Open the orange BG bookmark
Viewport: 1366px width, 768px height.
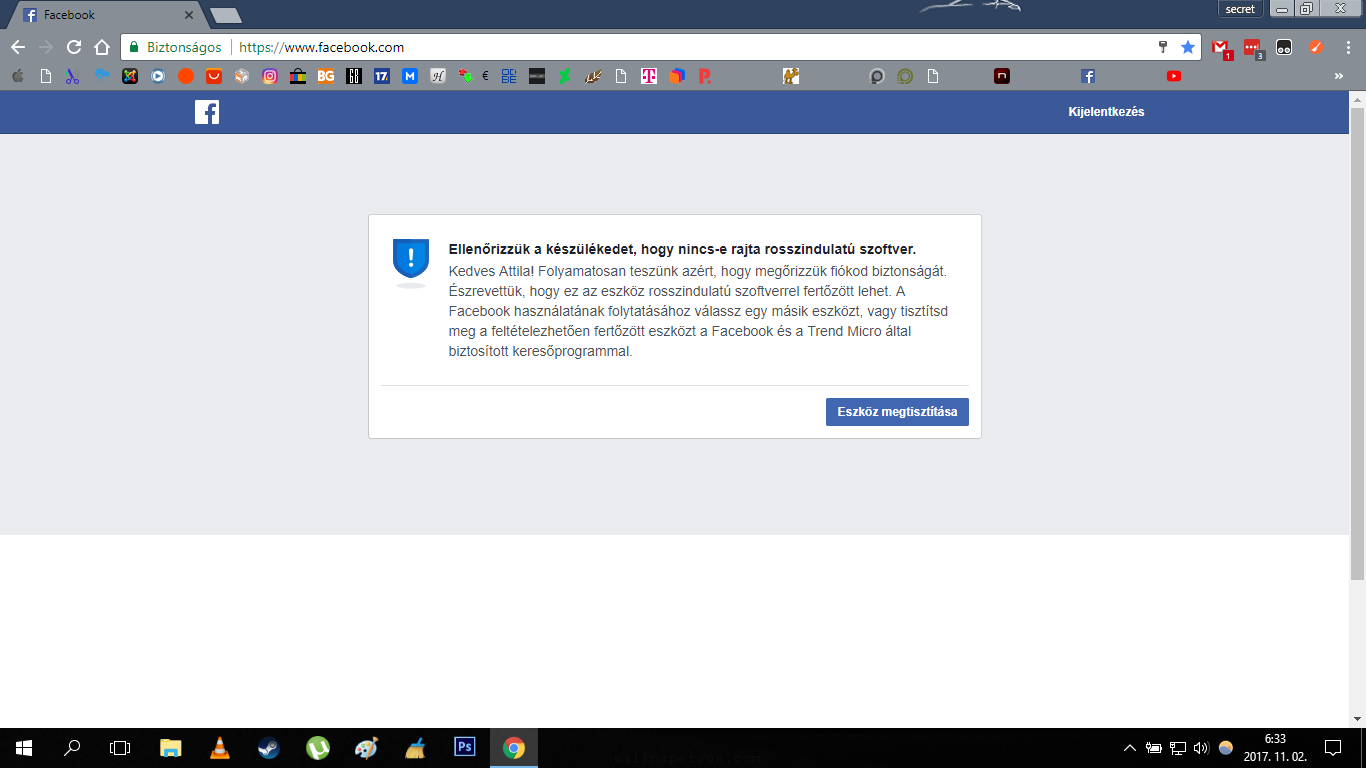(325, 76)
